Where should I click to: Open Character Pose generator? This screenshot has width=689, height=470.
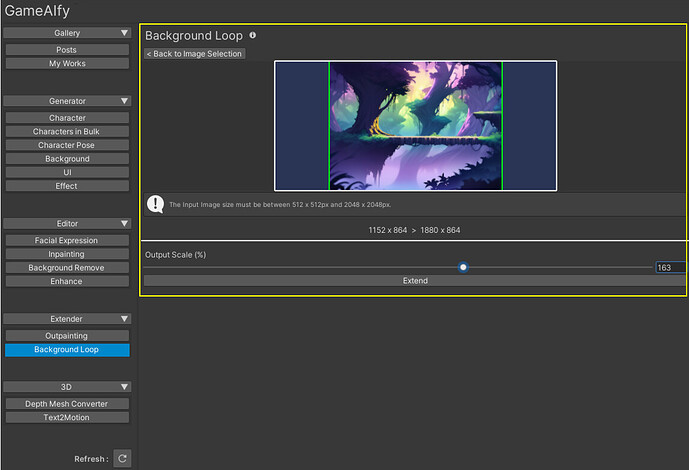coord(67,145)
